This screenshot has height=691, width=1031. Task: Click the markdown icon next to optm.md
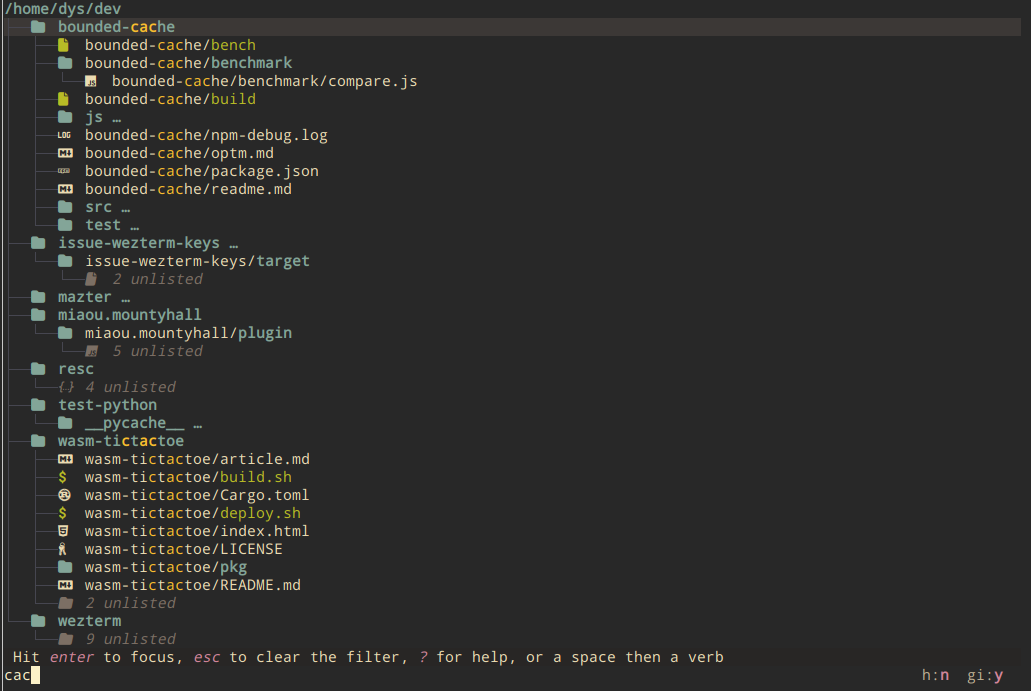(64, 153)
